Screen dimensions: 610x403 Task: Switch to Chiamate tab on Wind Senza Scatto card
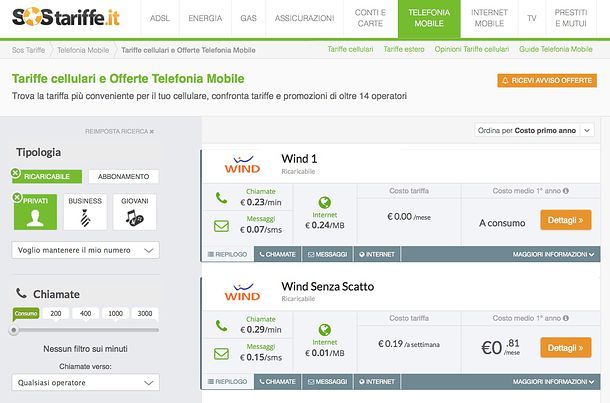pos(278,382)
